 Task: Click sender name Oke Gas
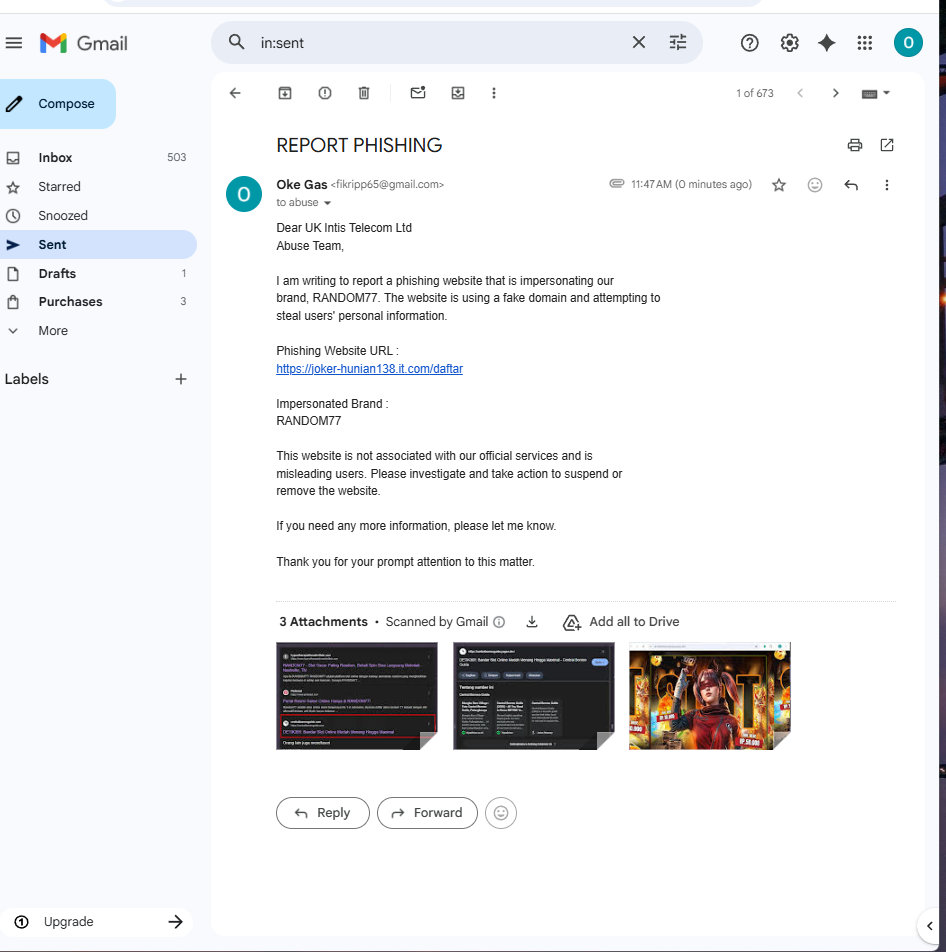(x=301, y=185)
